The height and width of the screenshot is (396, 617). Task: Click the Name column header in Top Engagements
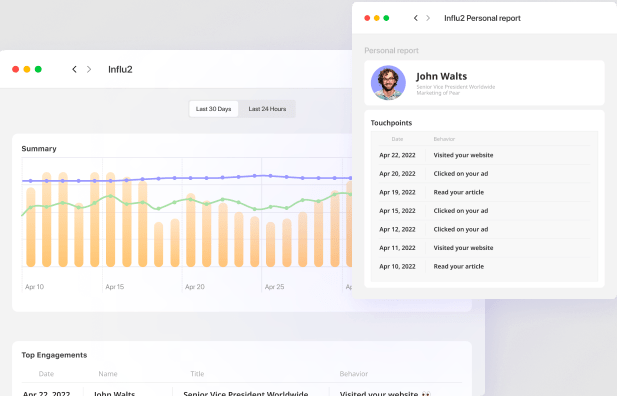point(108,374)
